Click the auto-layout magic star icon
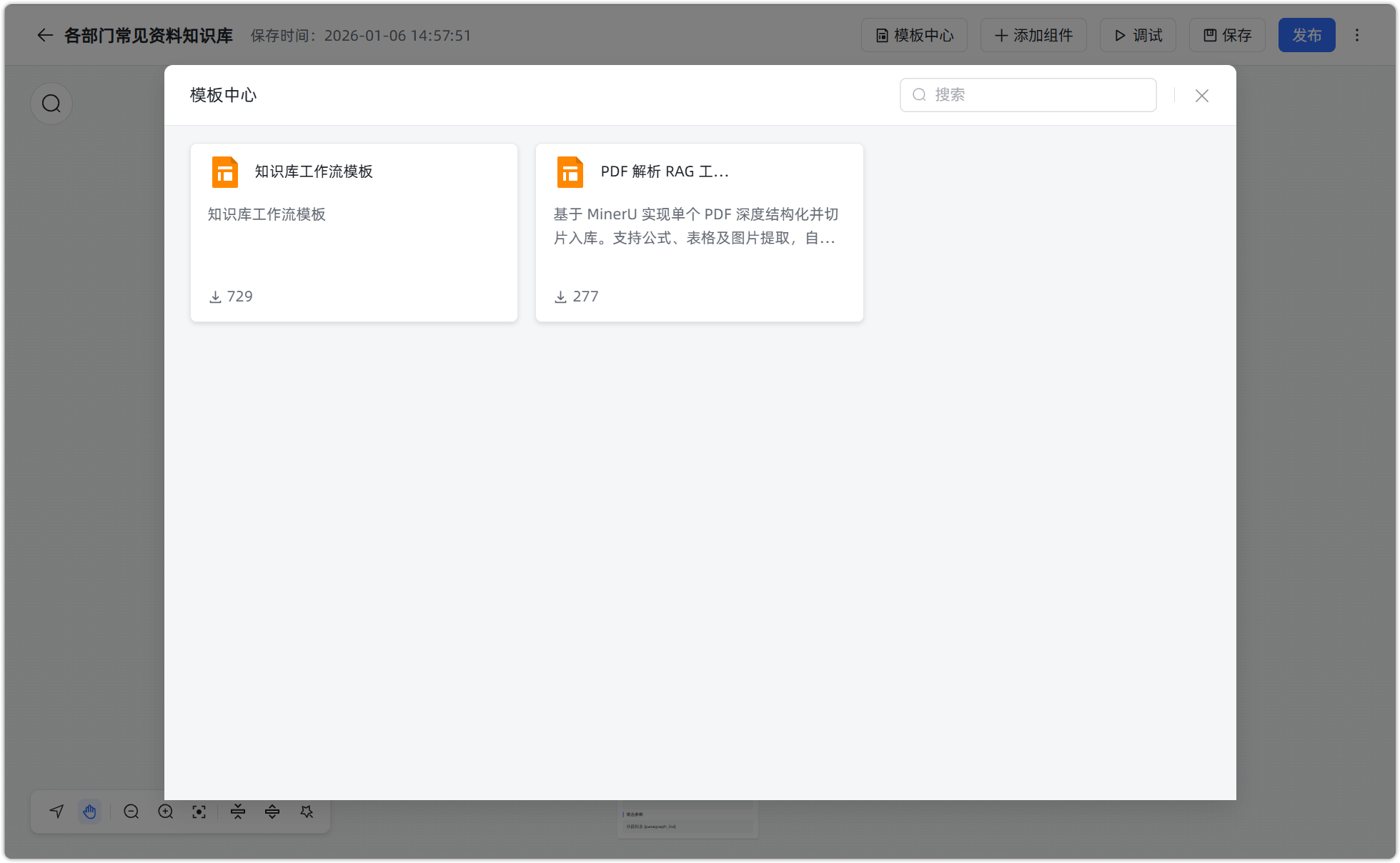Image resolution: width=1400 pixels, height=863 pixels. (307, 812)
